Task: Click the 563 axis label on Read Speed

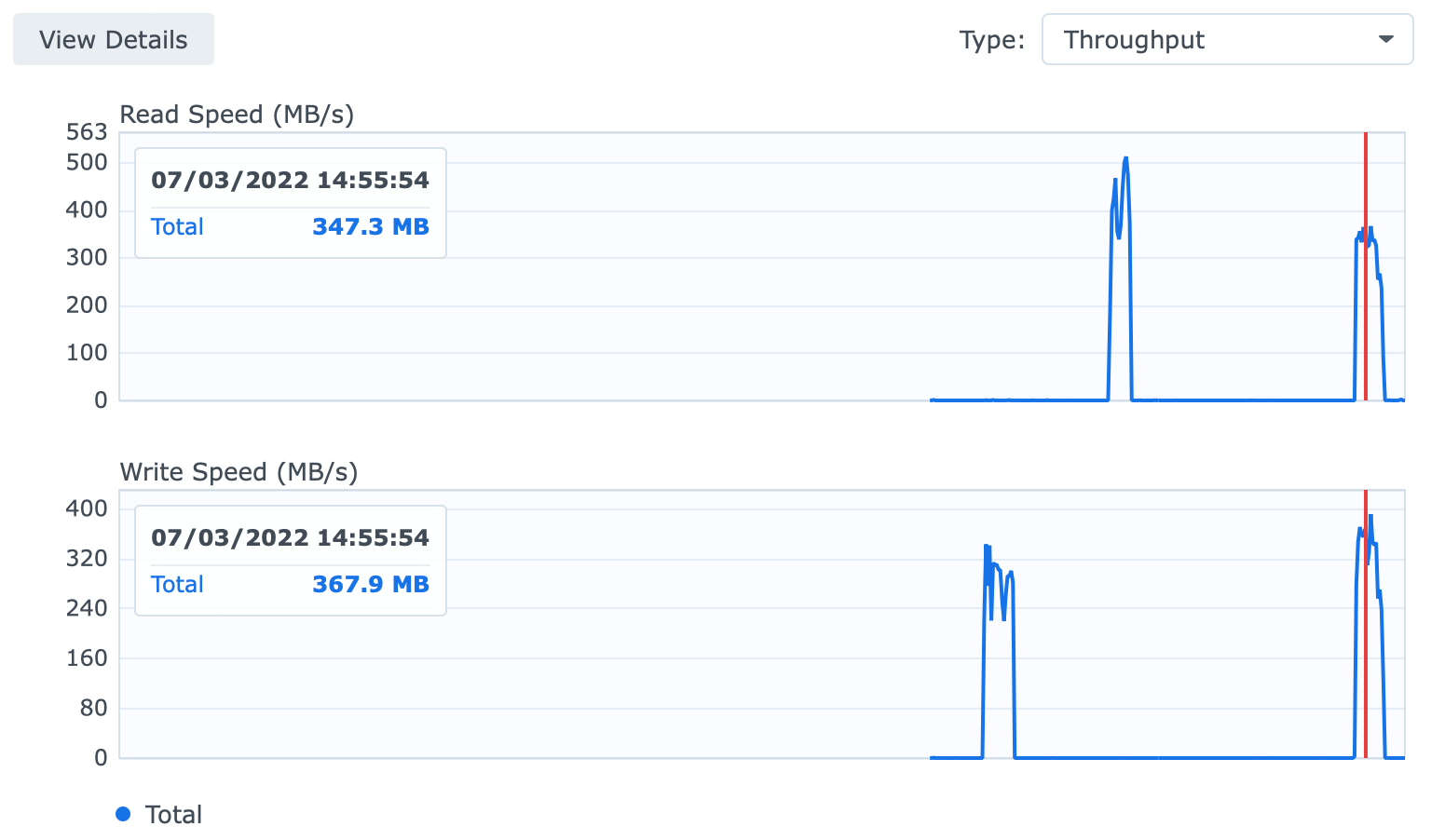Action: (x=87, y=132)
